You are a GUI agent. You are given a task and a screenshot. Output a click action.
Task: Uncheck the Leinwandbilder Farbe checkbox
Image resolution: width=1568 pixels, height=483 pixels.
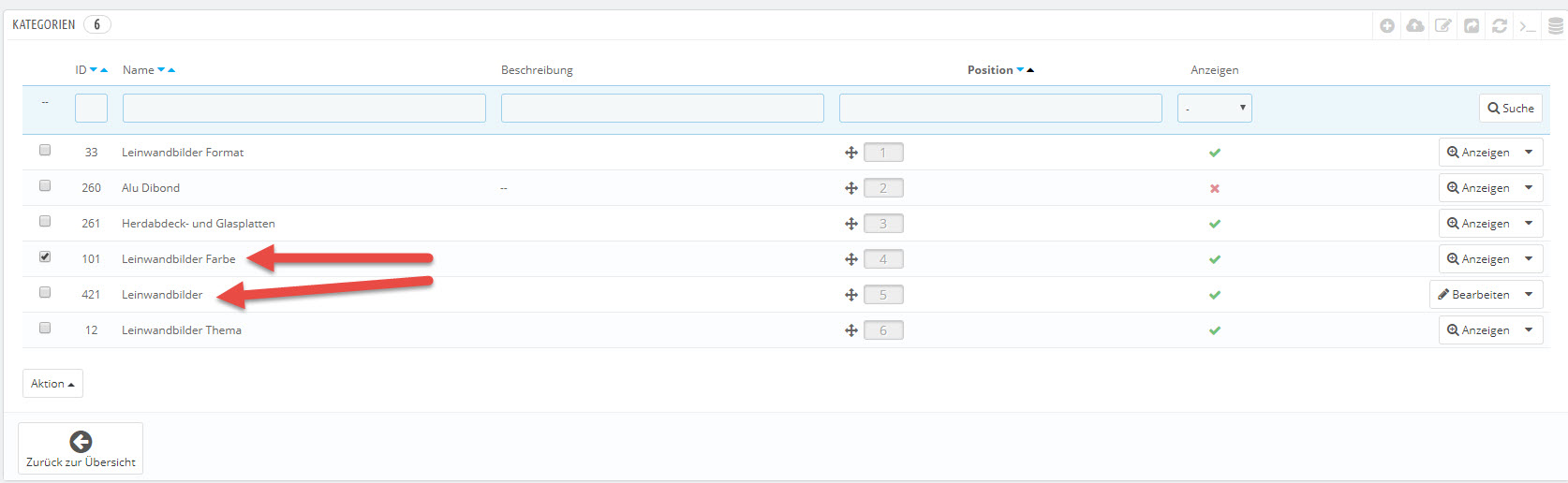click(45, 256)
